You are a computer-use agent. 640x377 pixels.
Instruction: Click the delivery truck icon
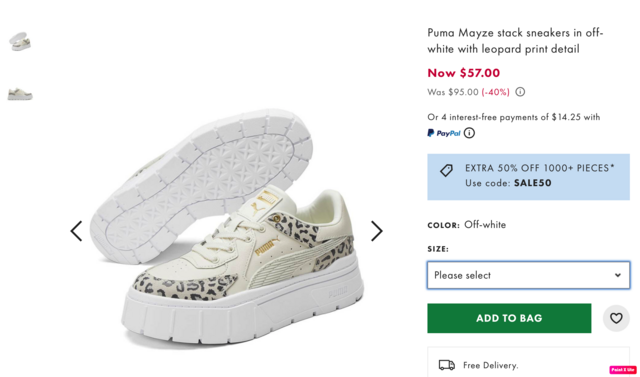coord(447,365)
